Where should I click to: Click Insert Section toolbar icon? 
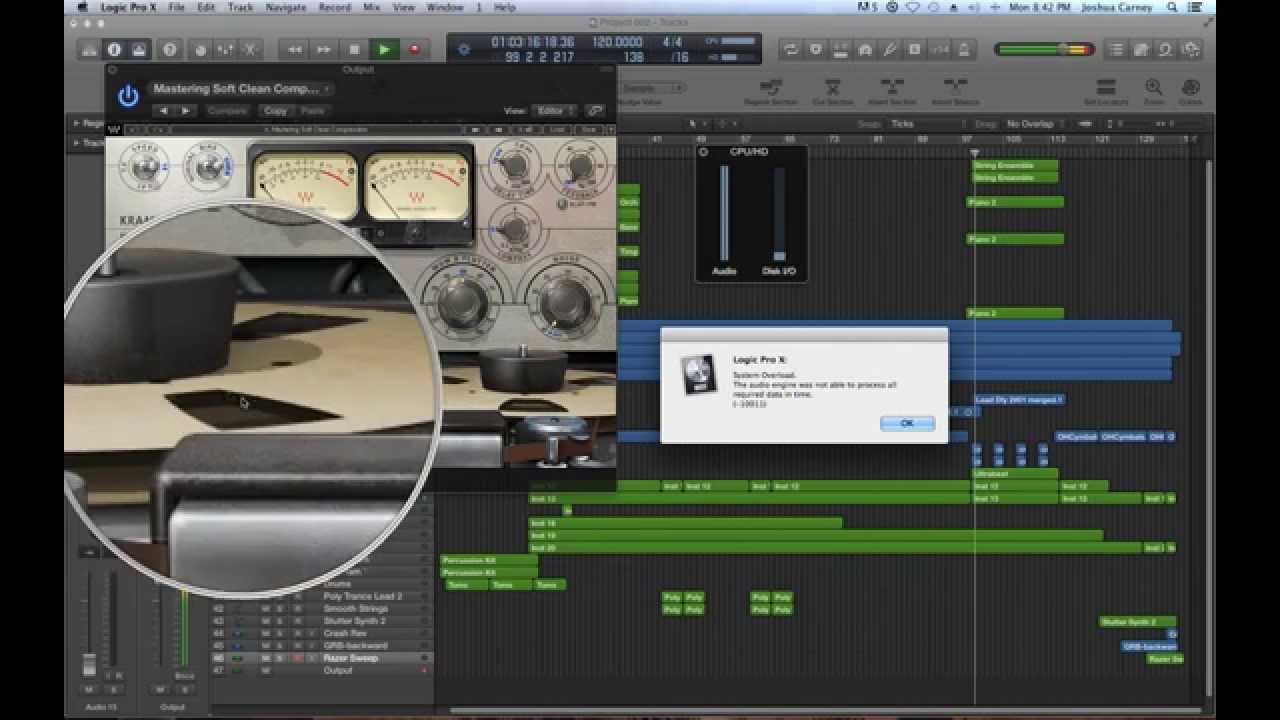(892, 92)
